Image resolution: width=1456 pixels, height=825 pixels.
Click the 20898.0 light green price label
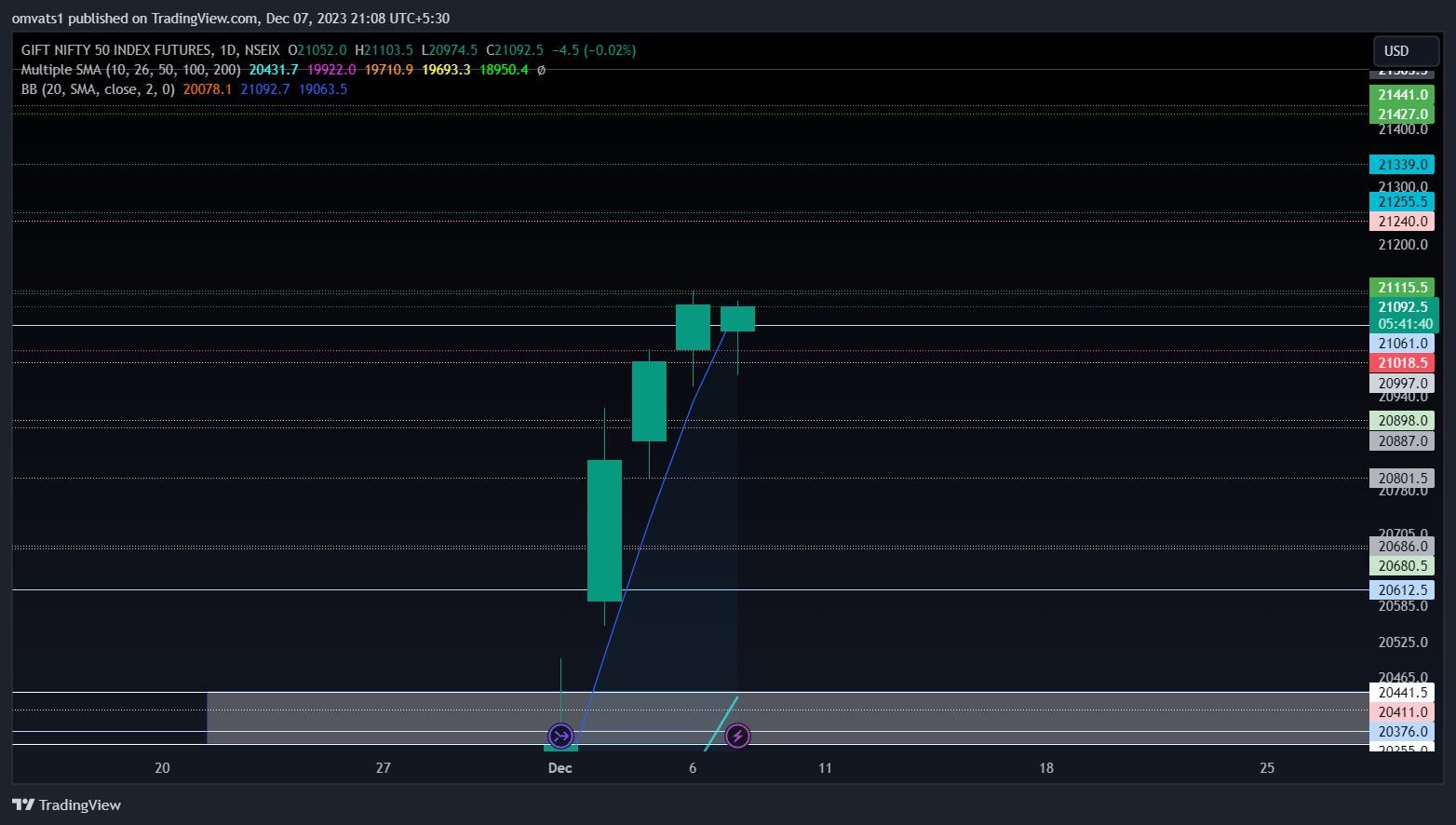point(1402,421)
